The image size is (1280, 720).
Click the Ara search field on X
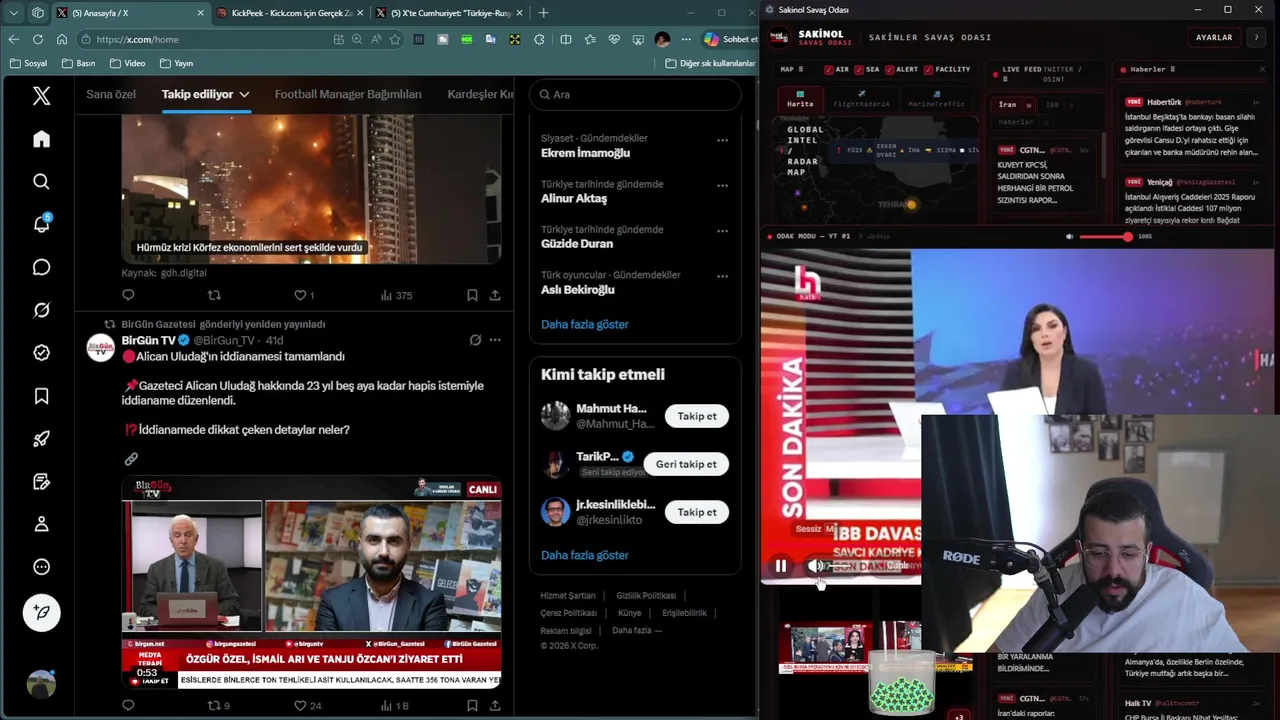[635, 94]
